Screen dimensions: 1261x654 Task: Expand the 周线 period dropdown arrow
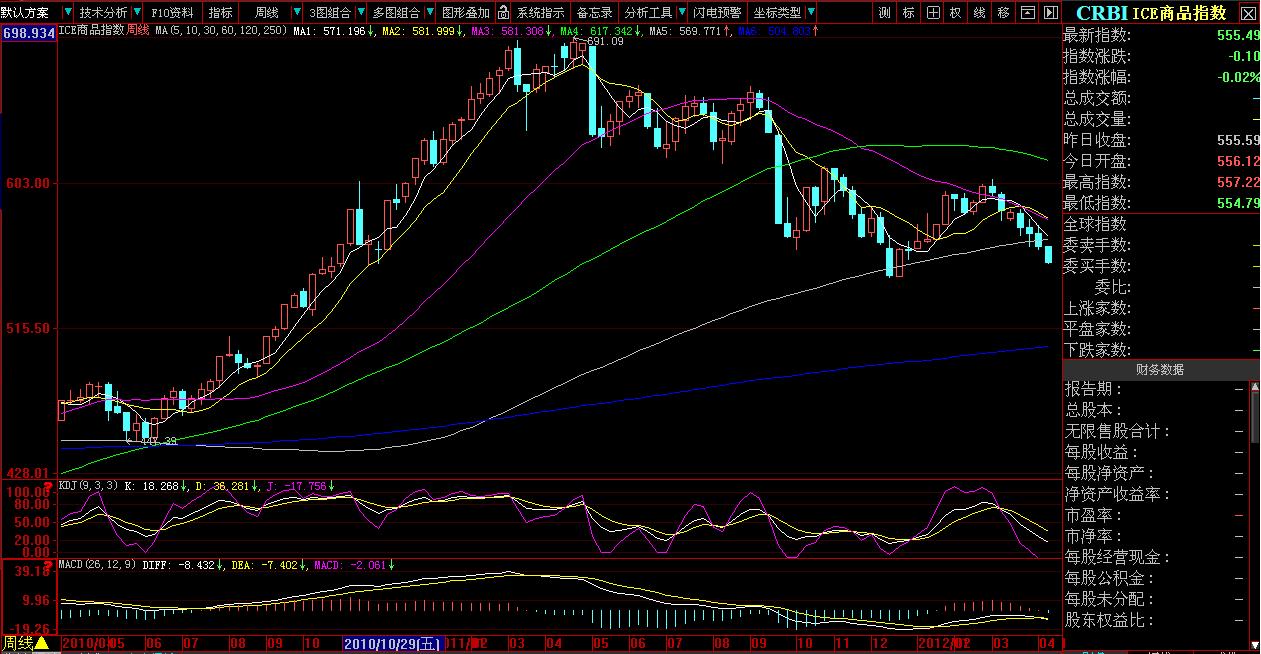click(296, 13)
